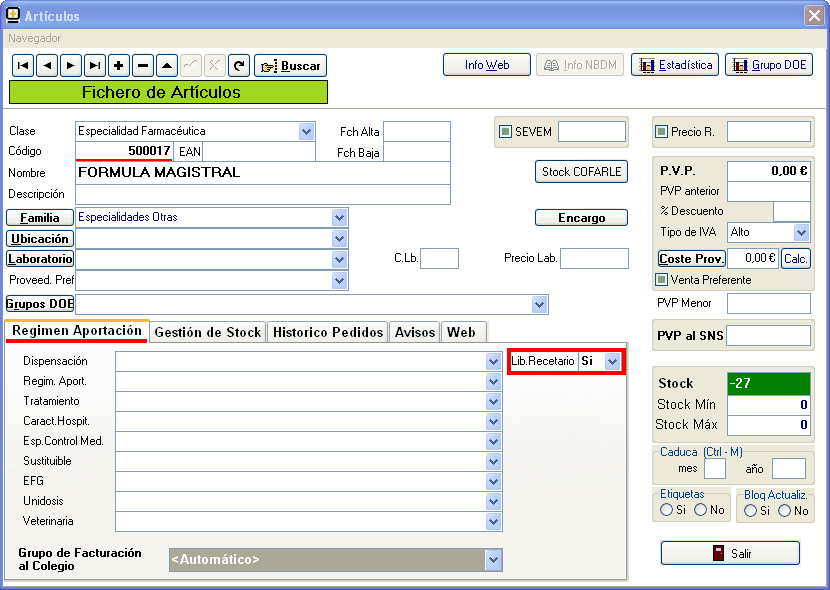This screenshot has height=590, width=830.
Task: Delete record with minus icon
Action: [143, 66]
